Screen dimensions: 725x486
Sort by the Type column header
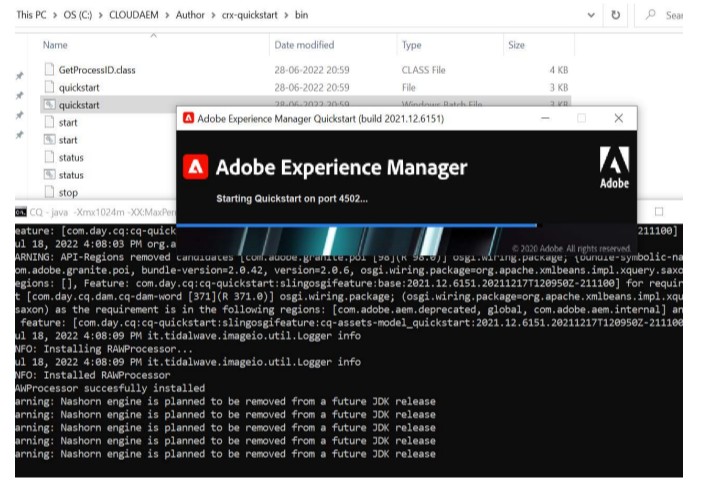[412, 45]
